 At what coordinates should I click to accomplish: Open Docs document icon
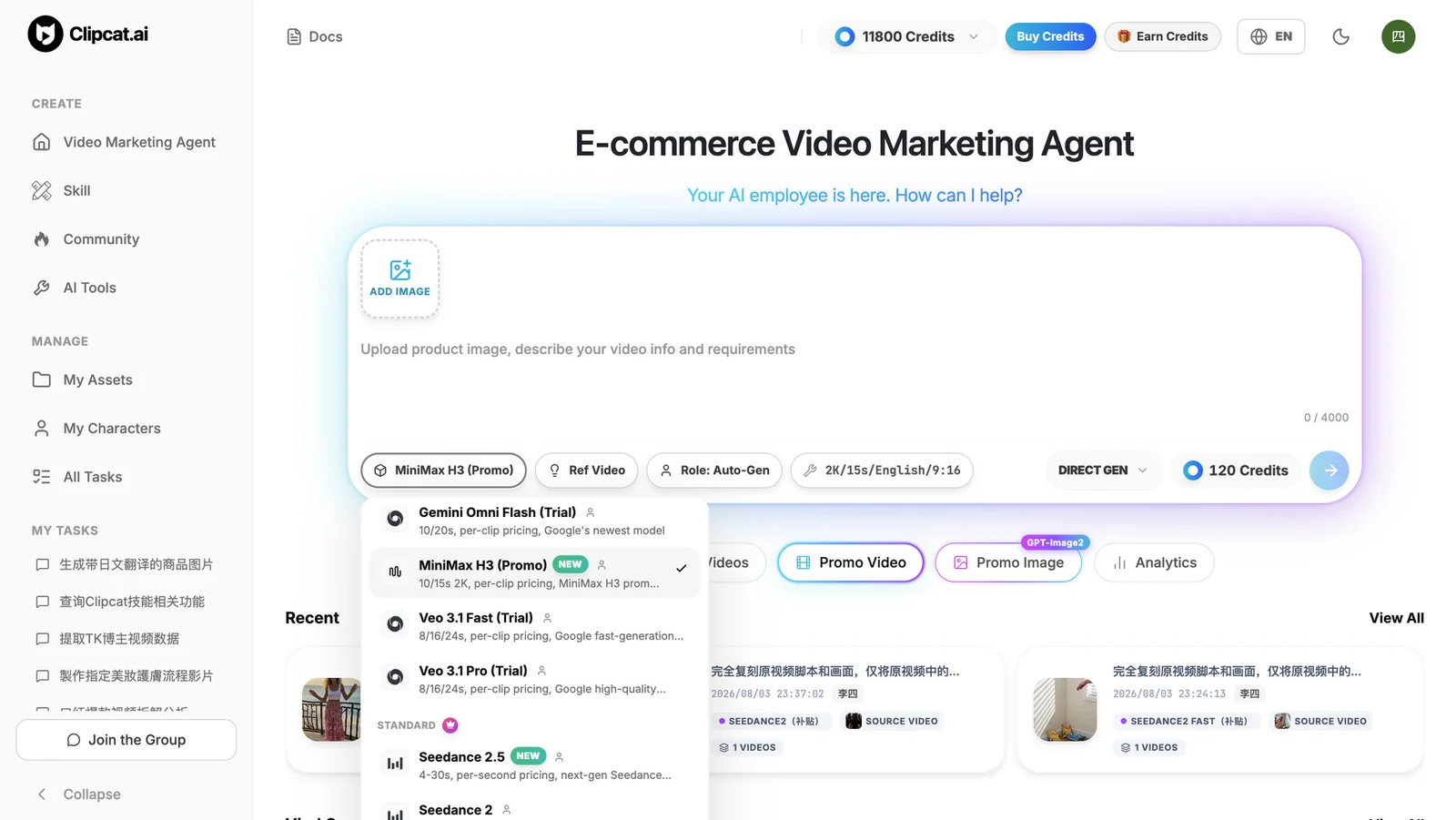294,36
